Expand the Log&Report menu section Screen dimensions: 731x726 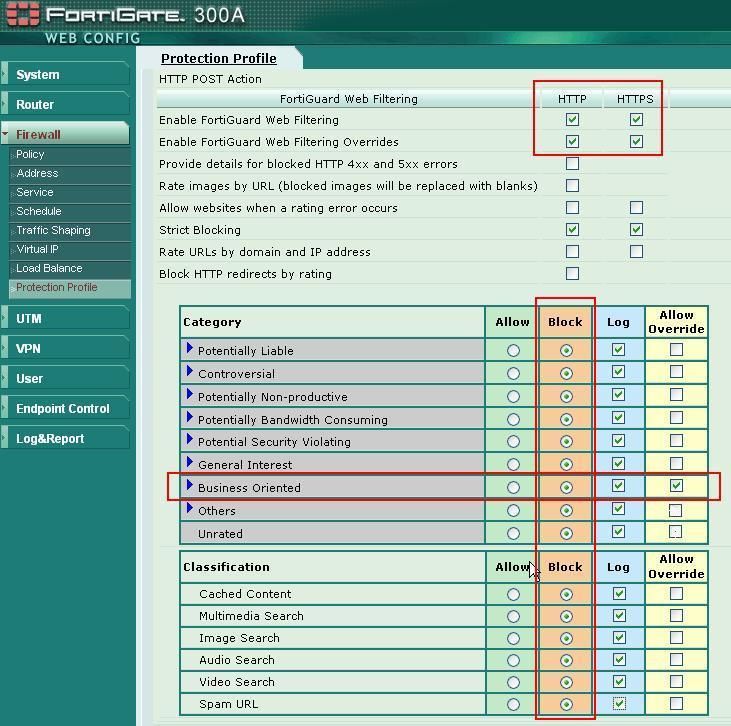(65, 438)
